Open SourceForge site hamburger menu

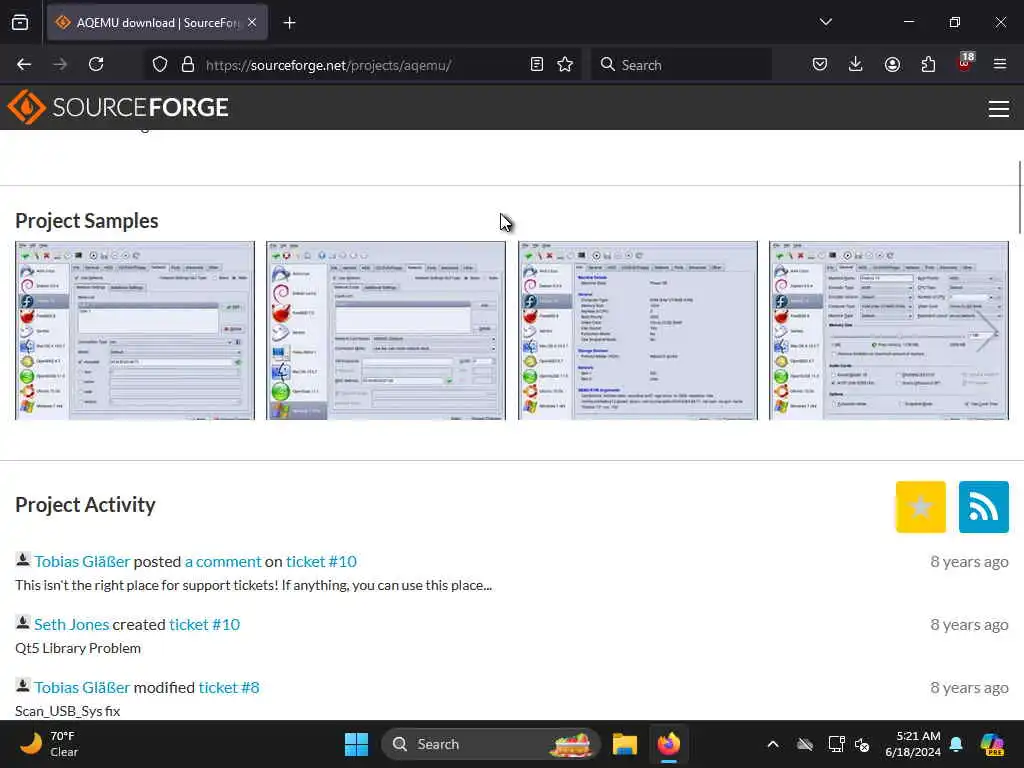coord(999,108)
